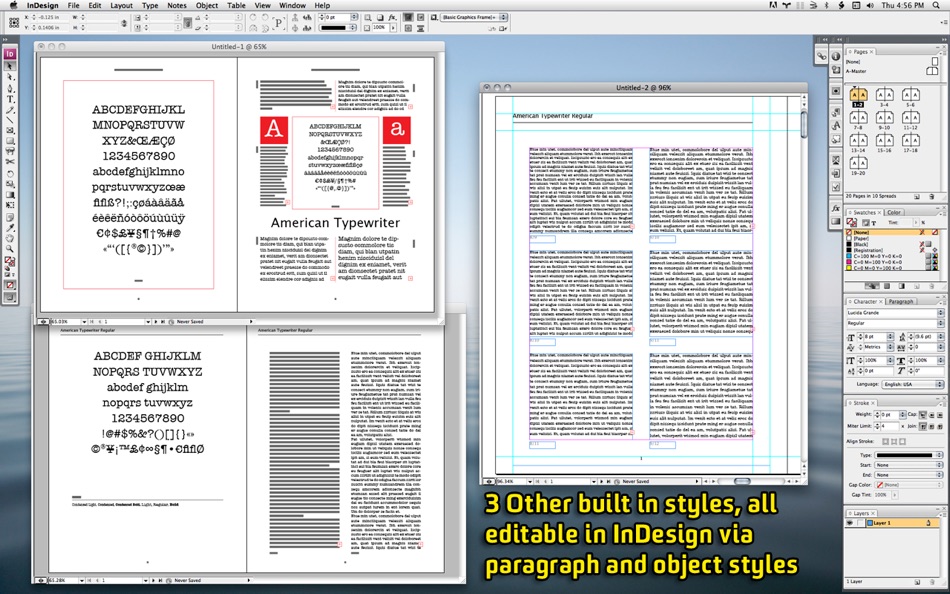The image size is (950, 594).
Task: Select spread 3-4 thumbnail in Pages
Action: (884, 95)
